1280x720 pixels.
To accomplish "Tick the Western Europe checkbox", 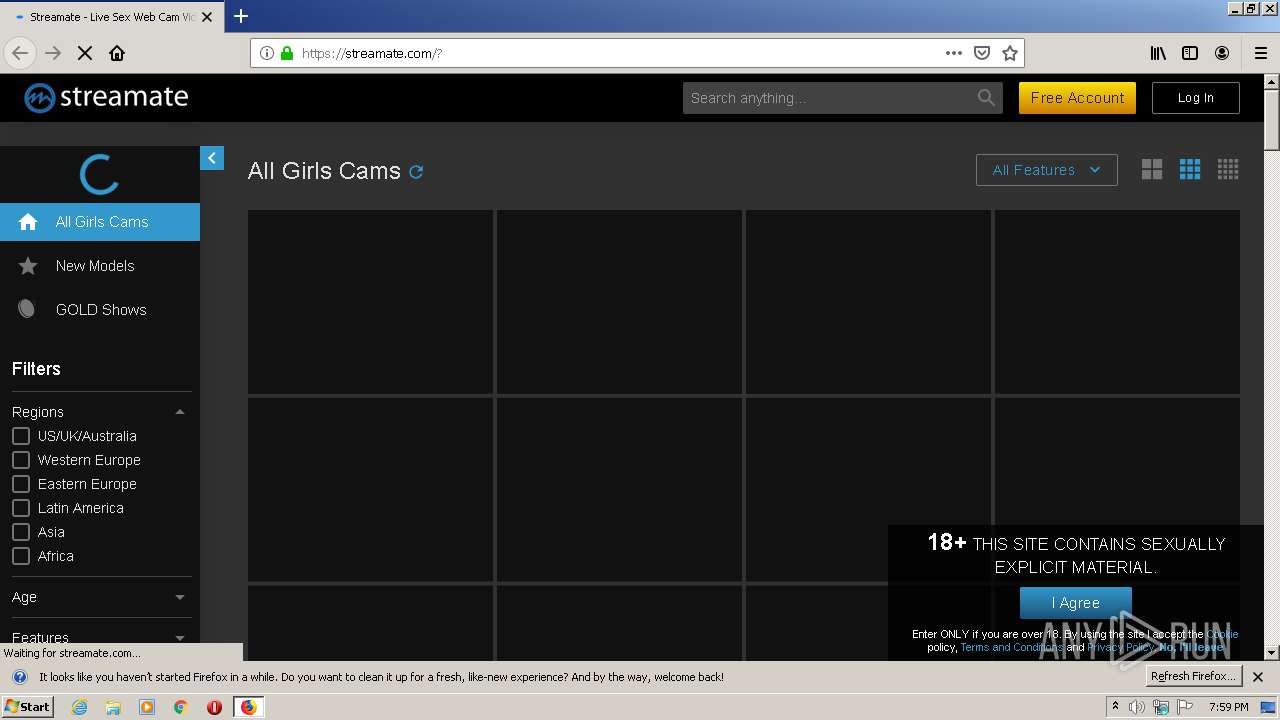I will pyautogui.click(x=21, y=460).
